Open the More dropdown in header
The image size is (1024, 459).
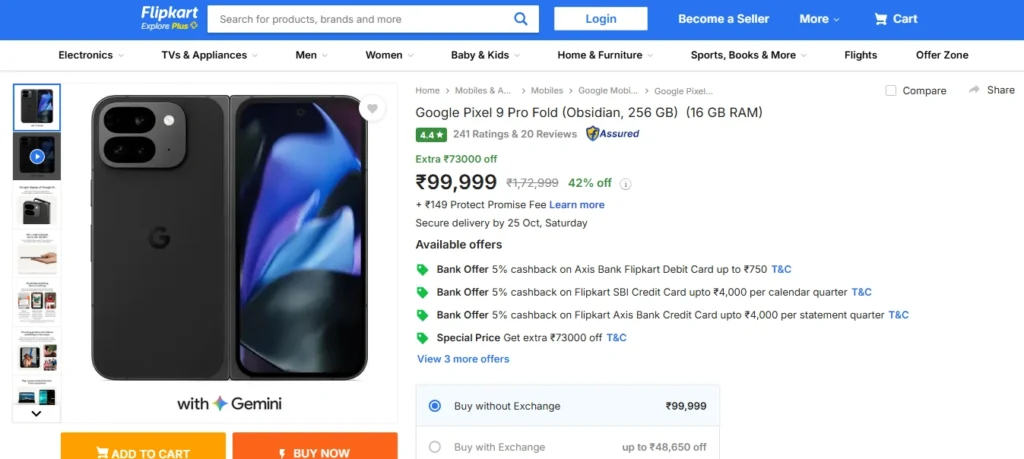pos(819,19)
